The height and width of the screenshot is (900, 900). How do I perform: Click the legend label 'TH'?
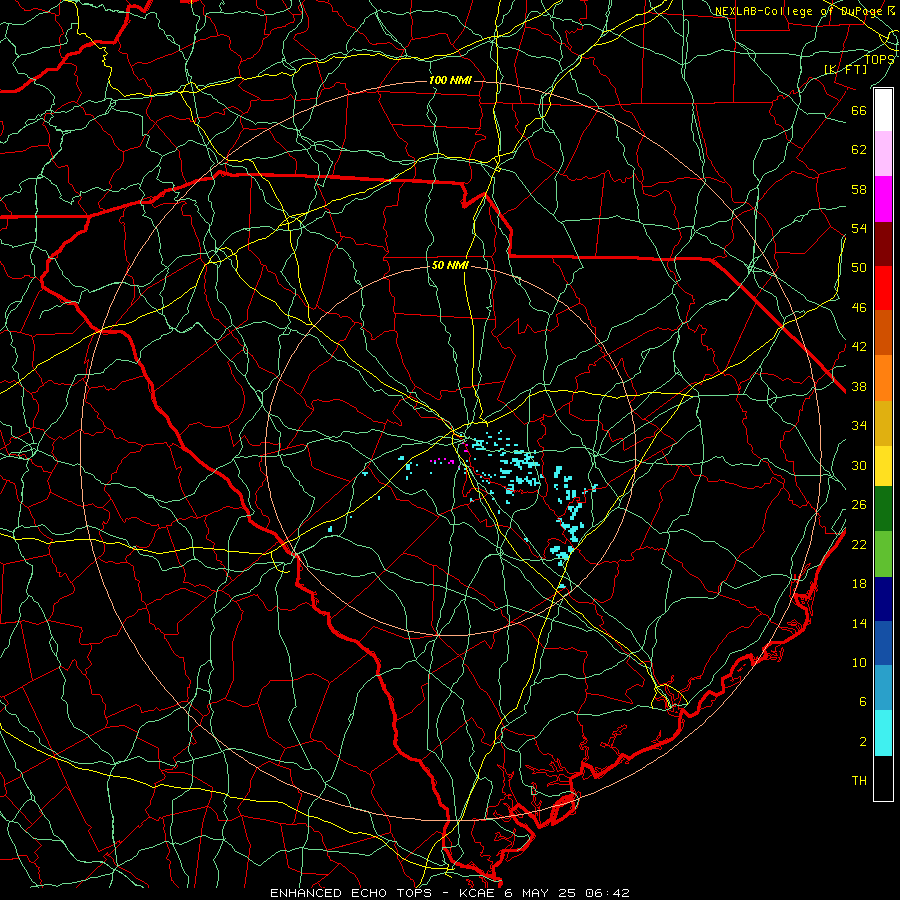tap(859, 781)
